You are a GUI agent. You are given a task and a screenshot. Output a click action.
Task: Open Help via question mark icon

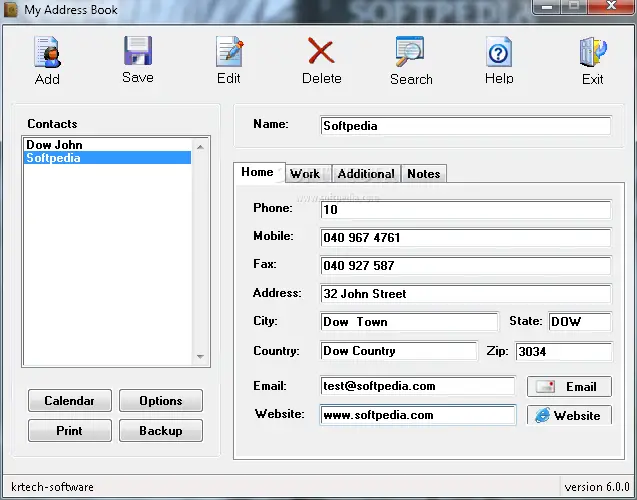pos(499,52)
